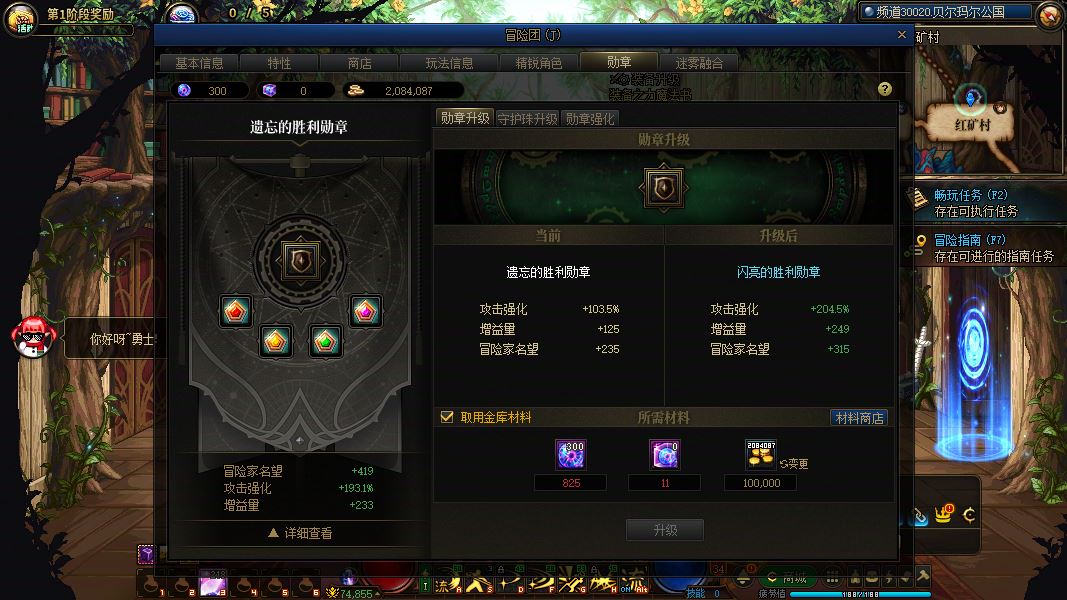Viewport: 1067px width, 600px height.
Task: Click the crown icon in the right panel
Action: [x=944, y=514]
